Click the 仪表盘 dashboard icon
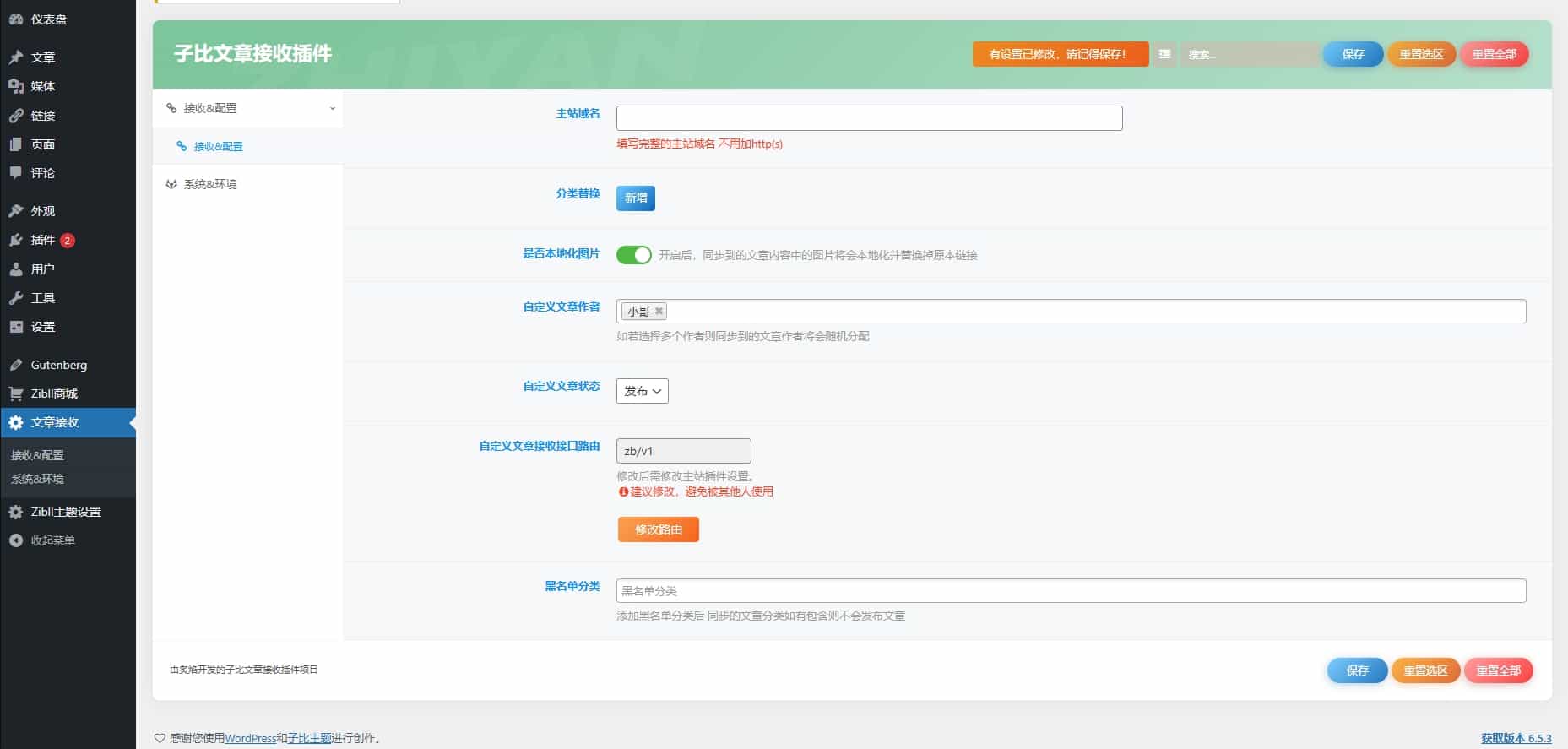The width and height of the screenshot is (1568, 749). click(x=16, y=19)
